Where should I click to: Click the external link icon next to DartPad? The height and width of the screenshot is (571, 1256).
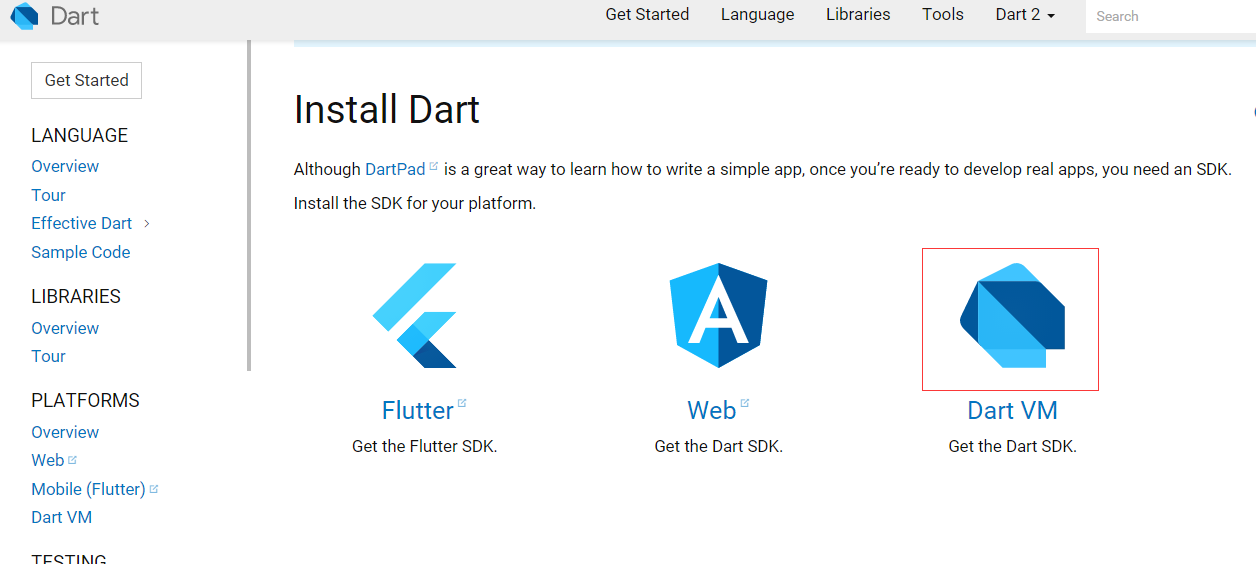434,166
